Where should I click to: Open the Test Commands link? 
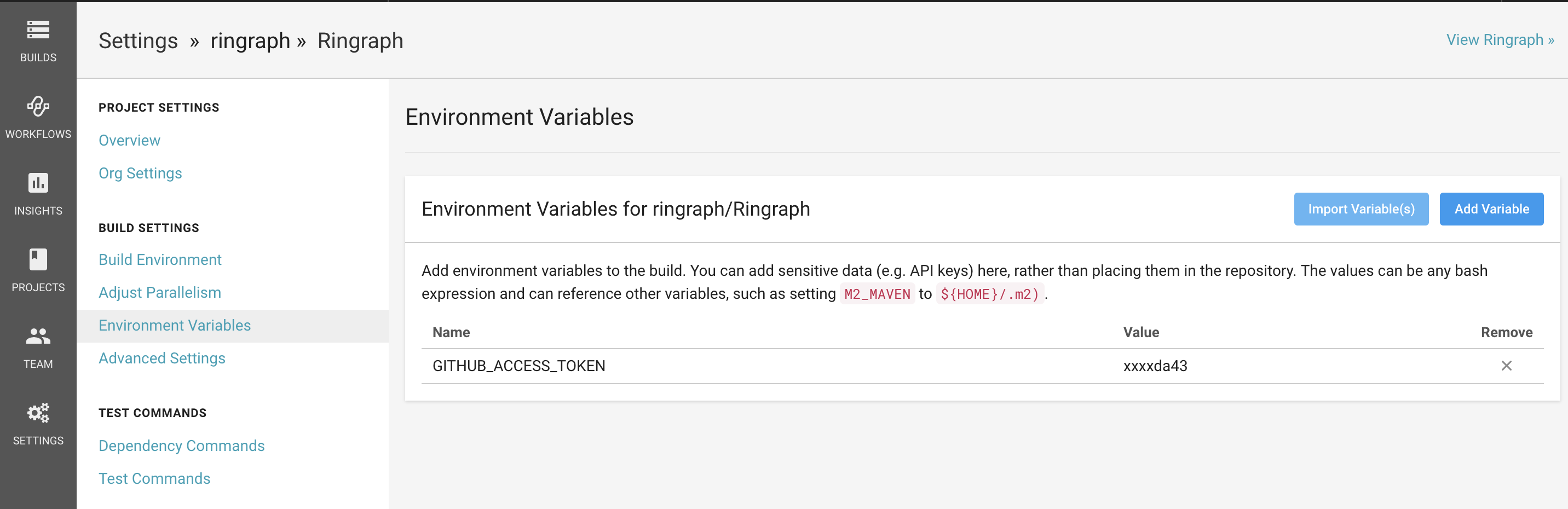pyautogui.click(x=154, y=478)
